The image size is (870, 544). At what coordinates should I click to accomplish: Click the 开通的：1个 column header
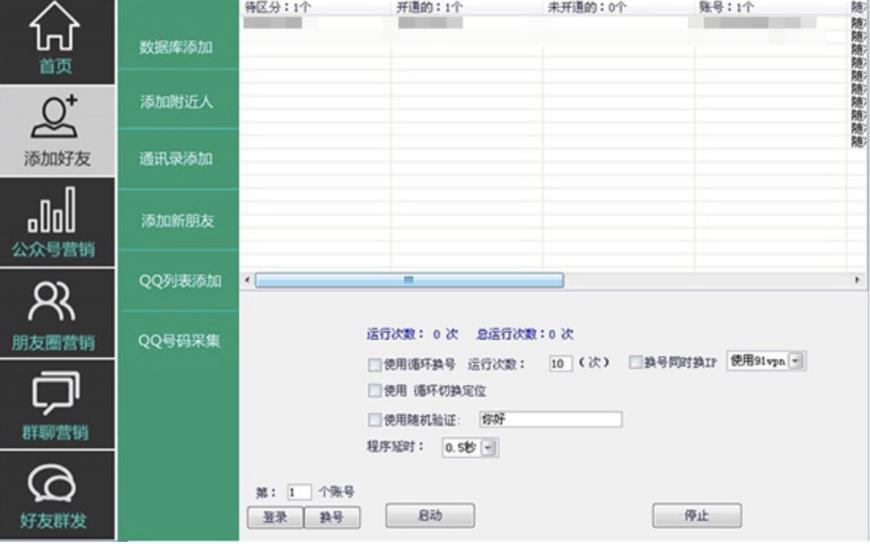coord(429,7)
